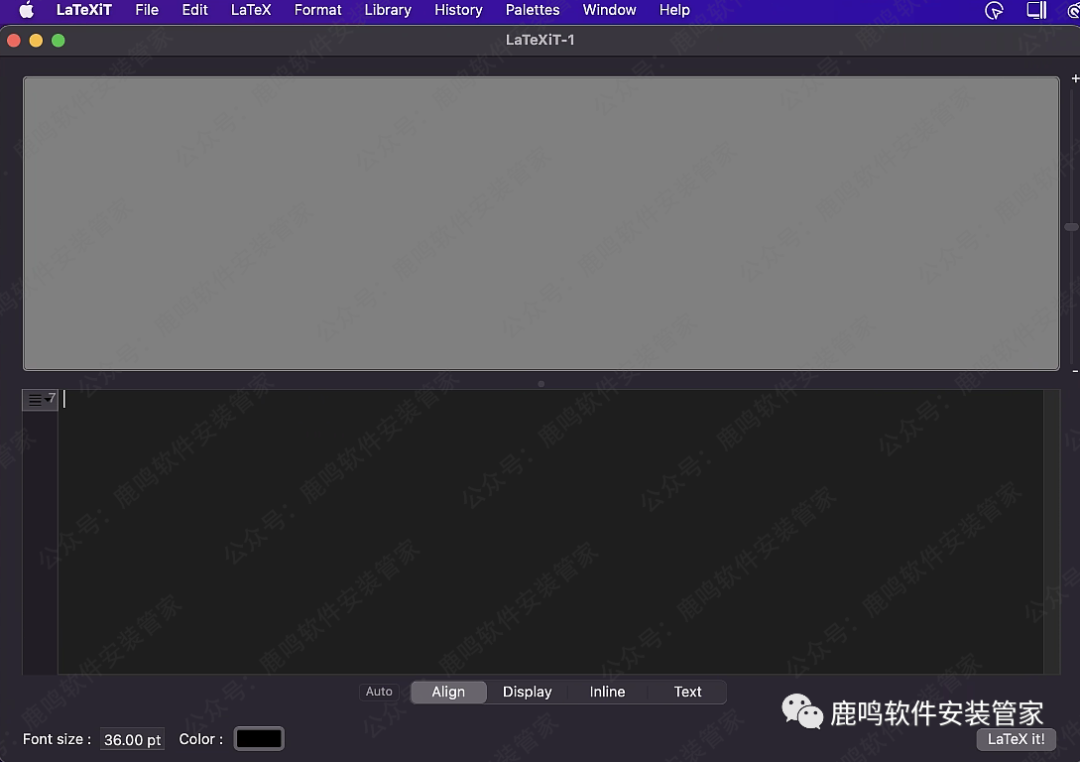This screenshot has height=762, width=1080.
Task: Open the Apple menu
Action: (x=26, y=10)
